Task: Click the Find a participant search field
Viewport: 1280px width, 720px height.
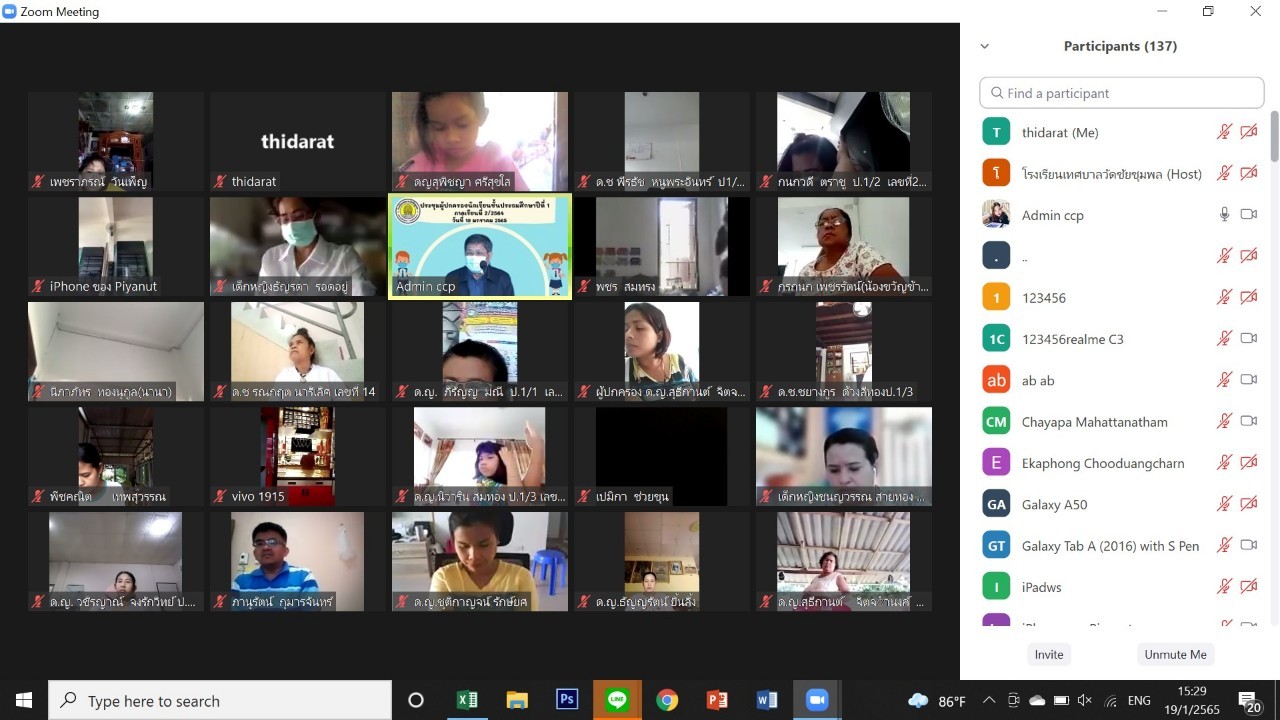Action: (1122, 93)
